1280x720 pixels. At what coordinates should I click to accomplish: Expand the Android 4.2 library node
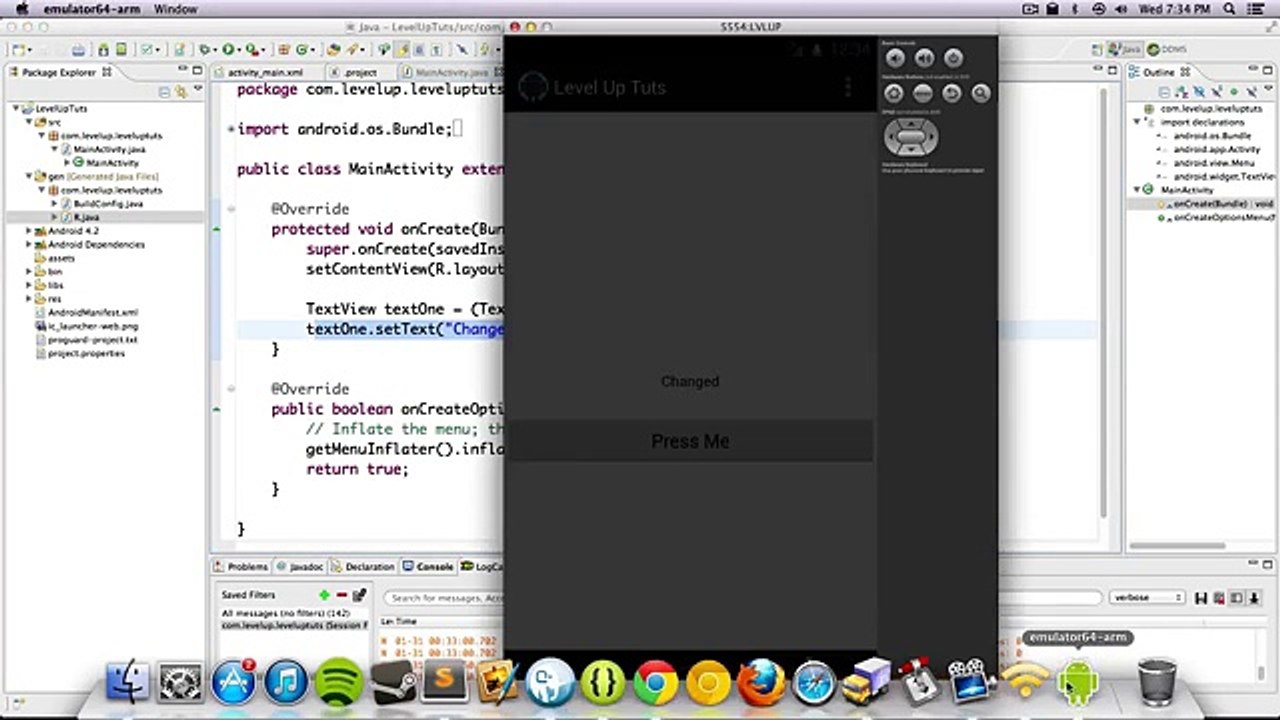click(29, 230)
